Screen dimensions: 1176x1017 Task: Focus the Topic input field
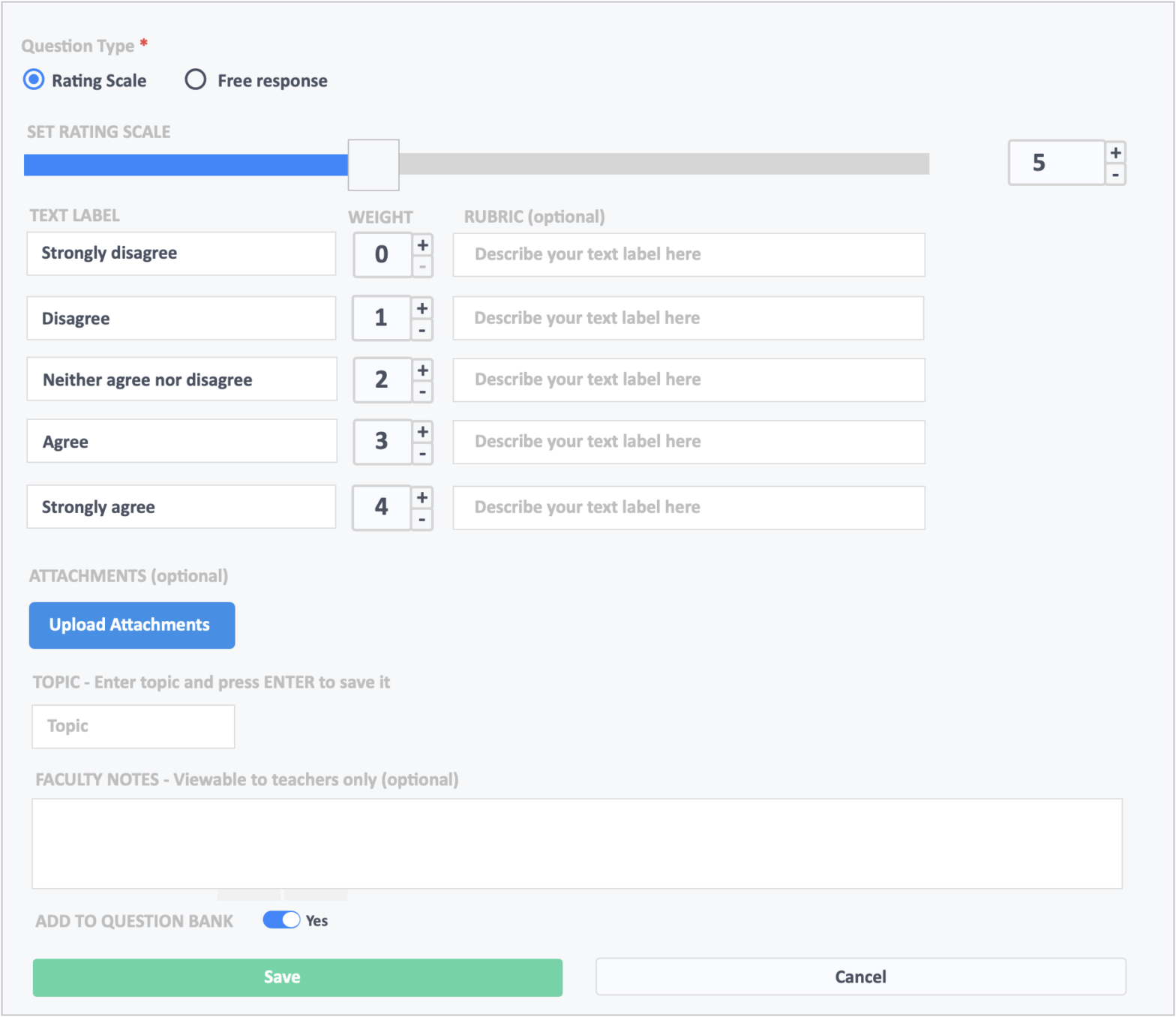point(133,726)
